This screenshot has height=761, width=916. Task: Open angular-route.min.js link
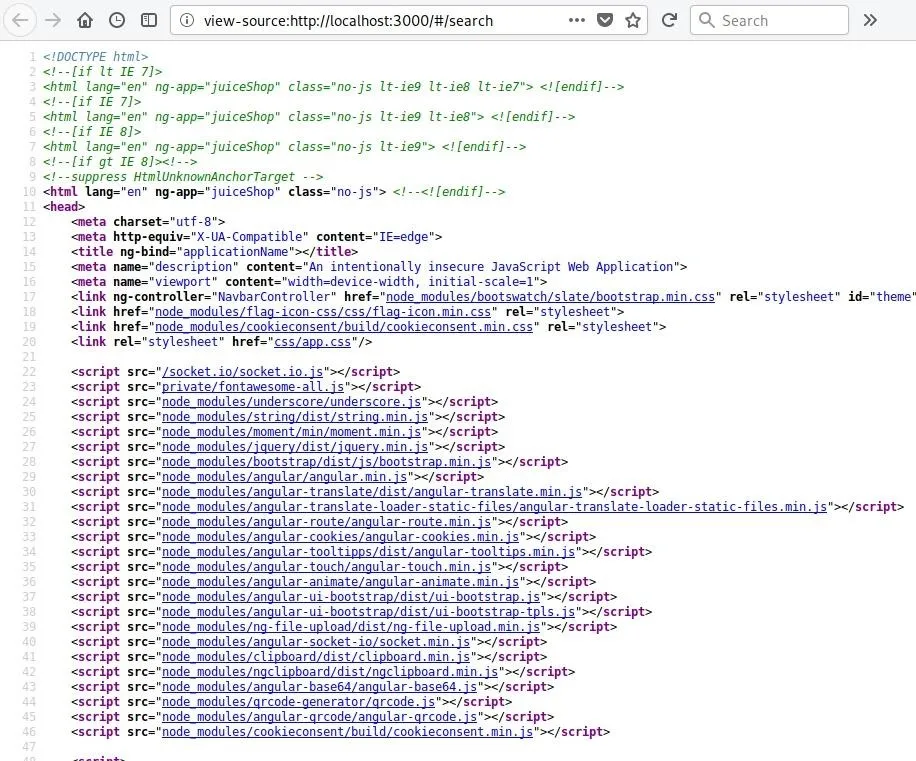pyautogui.click(x=327, y=522)
